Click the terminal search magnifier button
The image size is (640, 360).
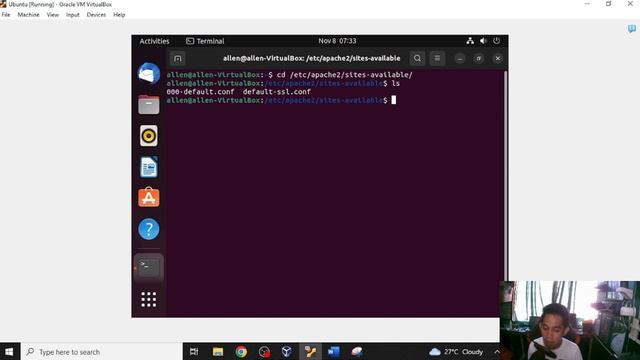pyautogui.click(x=417, y=58)
